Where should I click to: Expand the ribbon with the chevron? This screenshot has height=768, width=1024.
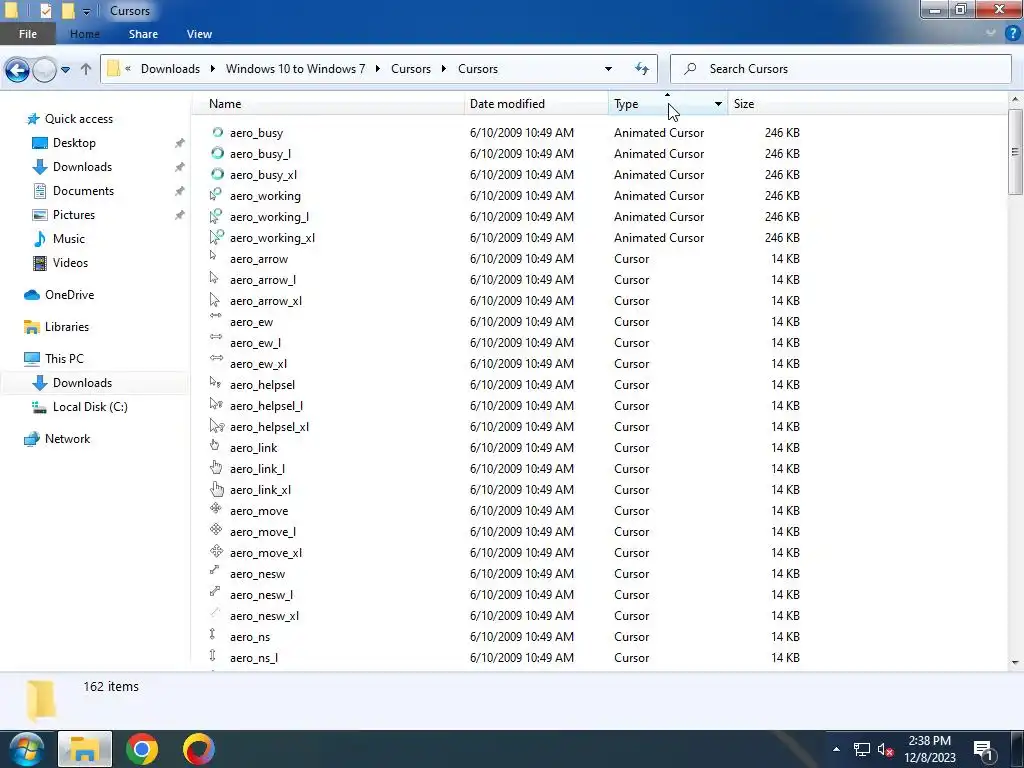pyautogui.click(x=991, y=33)
